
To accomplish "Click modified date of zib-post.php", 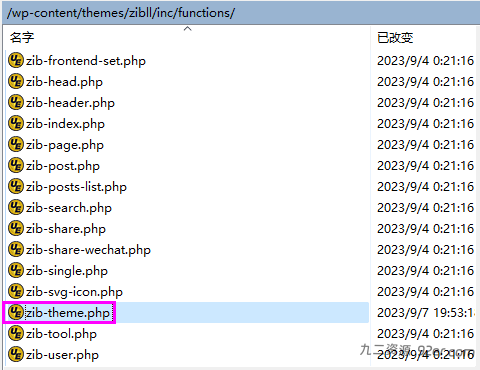I will [425, 166].
